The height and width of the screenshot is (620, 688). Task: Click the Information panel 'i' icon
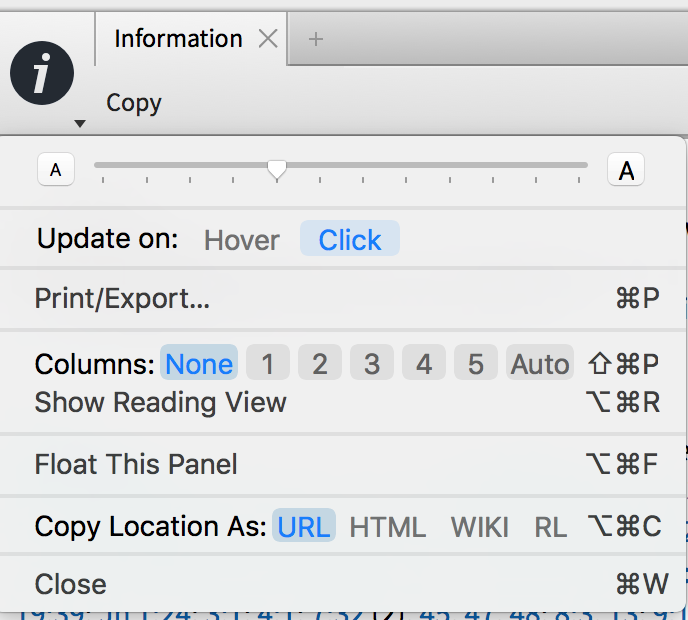coord(42,73)
